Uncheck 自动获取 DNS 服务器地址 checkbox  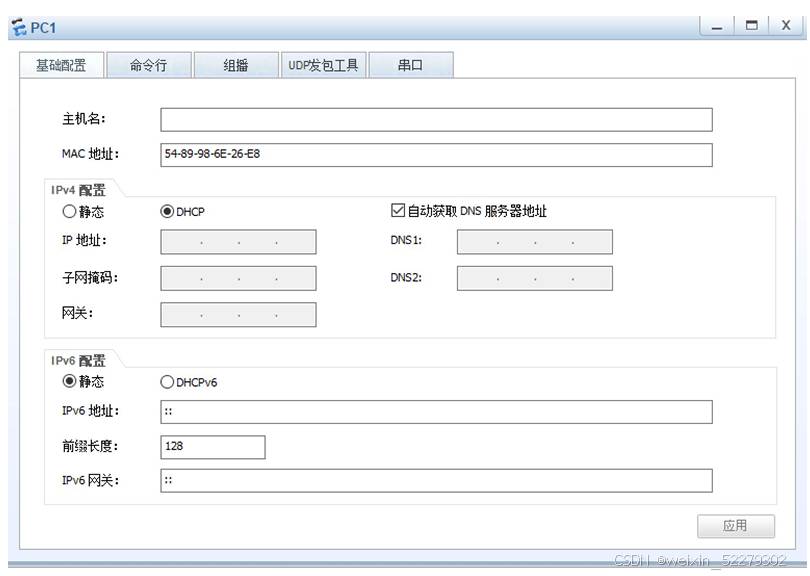398,210
